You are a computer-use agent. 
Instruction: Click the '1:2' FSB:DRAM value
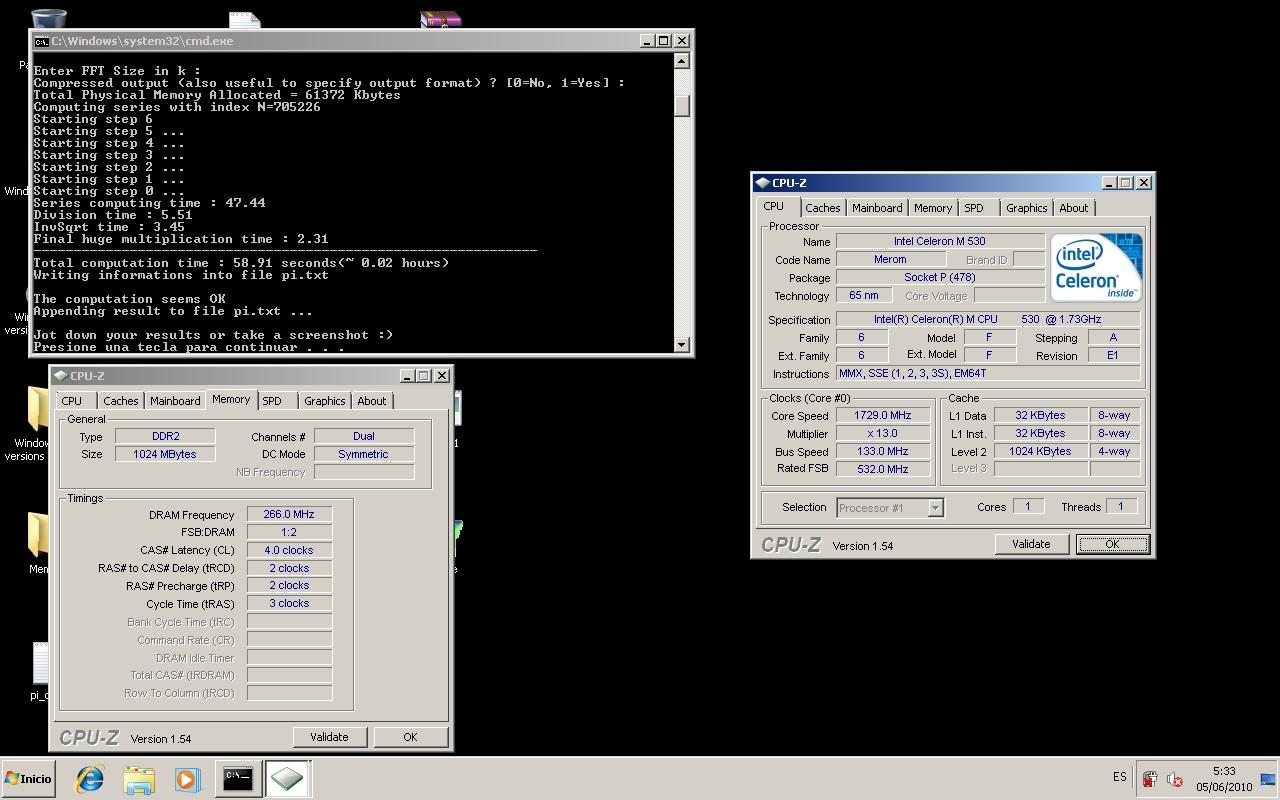click(289, 532)
